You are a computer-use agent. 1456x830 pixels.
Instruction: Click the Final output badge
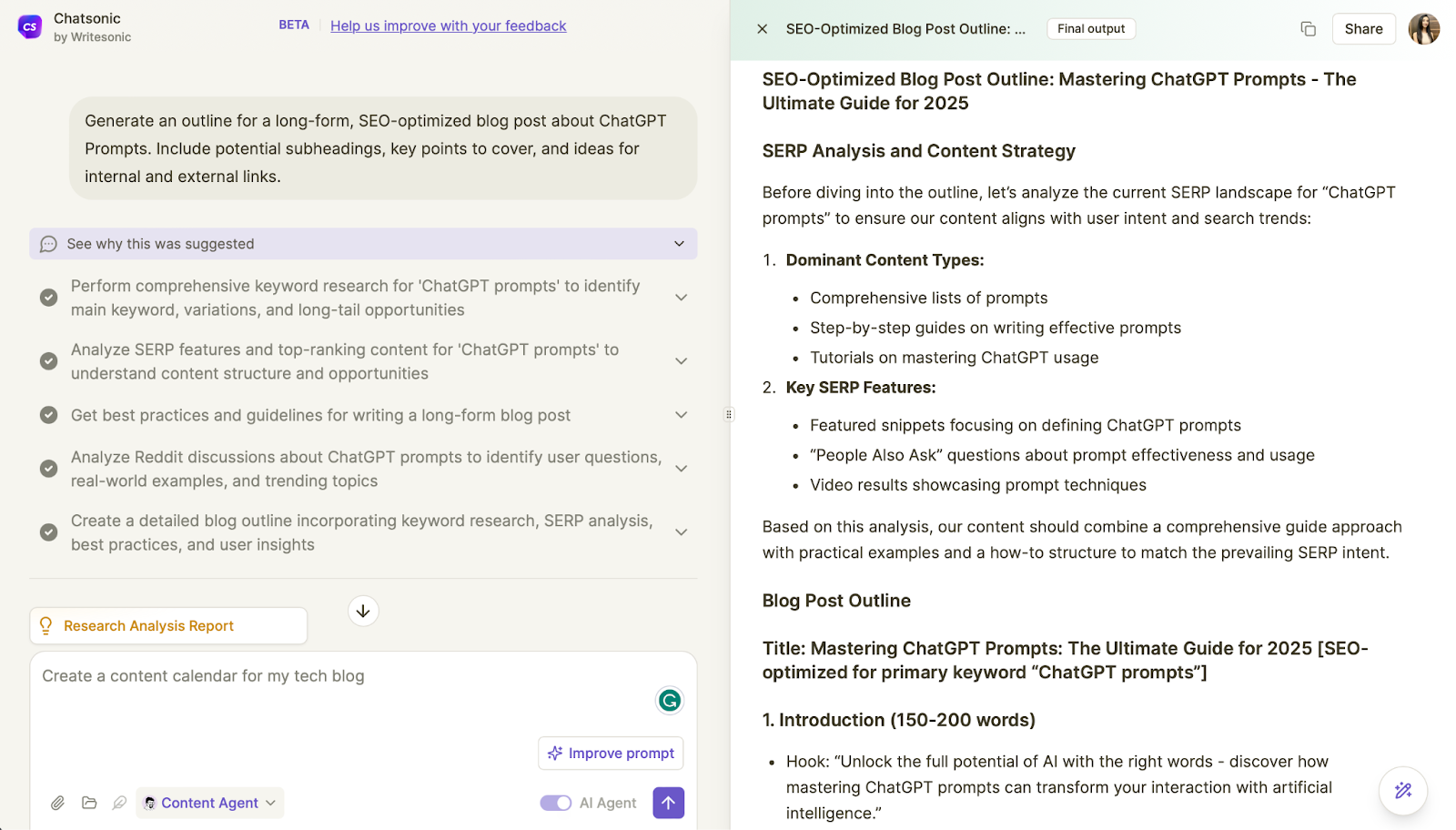click(1090, 29)
